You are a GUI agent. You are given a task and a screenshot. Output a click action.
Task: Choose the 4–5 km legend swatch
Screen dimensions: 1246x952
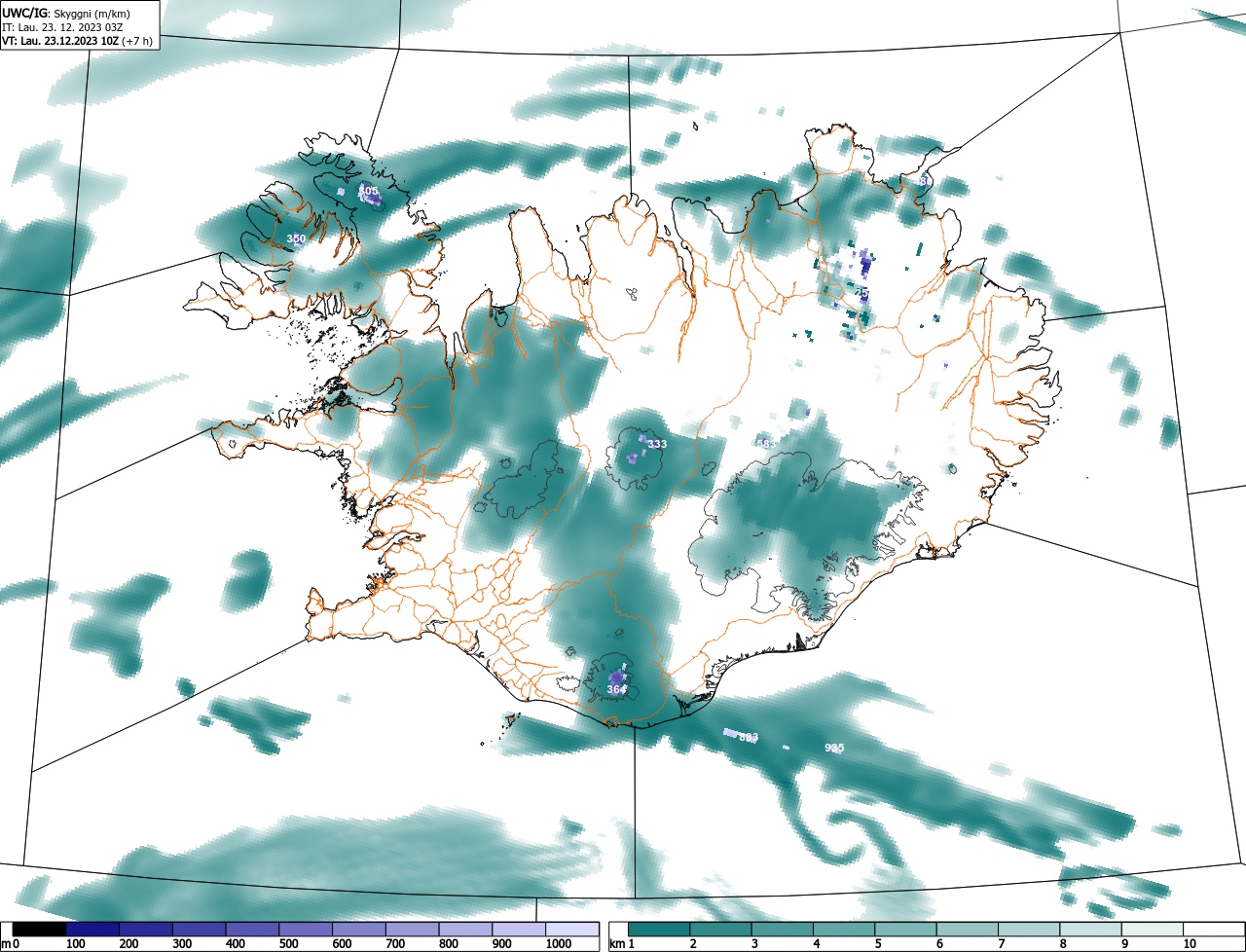844,930
